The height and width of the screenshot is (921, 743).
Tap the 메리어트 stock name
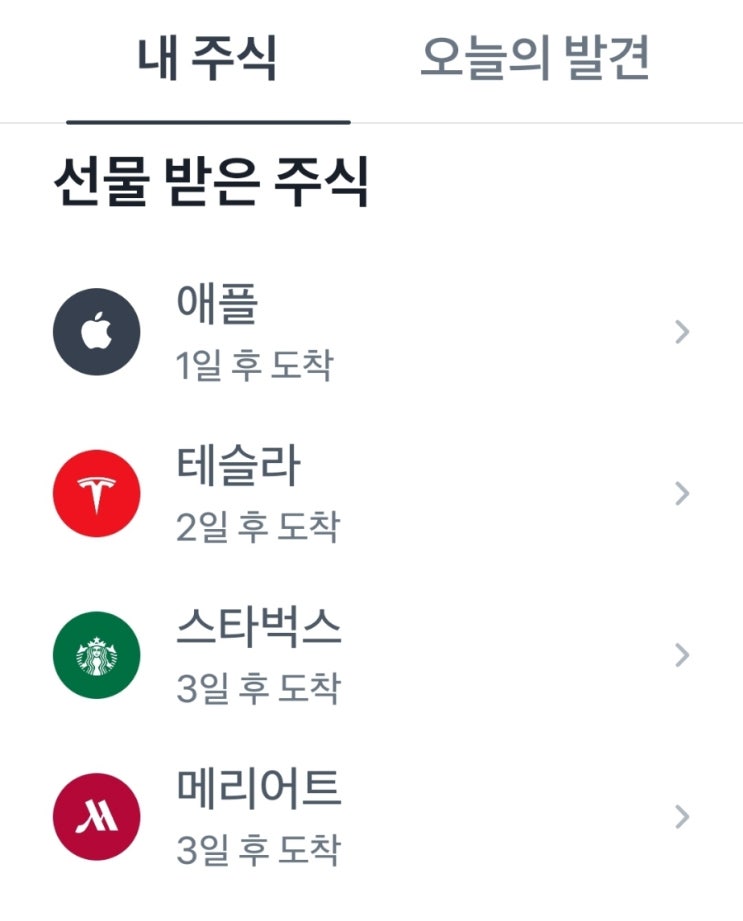pyautogui.click(x=258, y=790)
